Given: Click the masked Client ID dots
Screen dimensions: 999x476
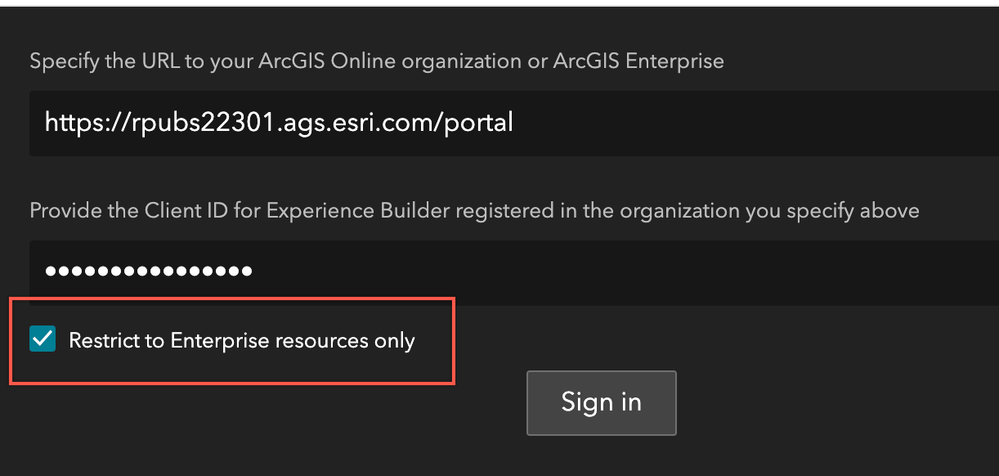Looking at the screenshot, I should (149, 271).
